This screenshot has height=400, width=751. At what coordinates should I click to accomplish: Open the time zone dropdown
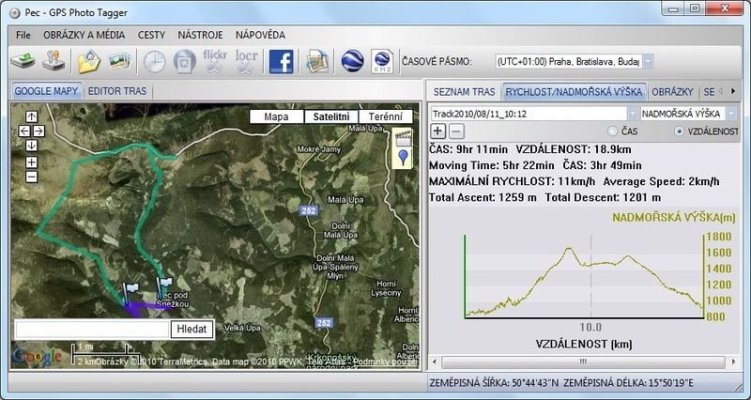[647, 62]
